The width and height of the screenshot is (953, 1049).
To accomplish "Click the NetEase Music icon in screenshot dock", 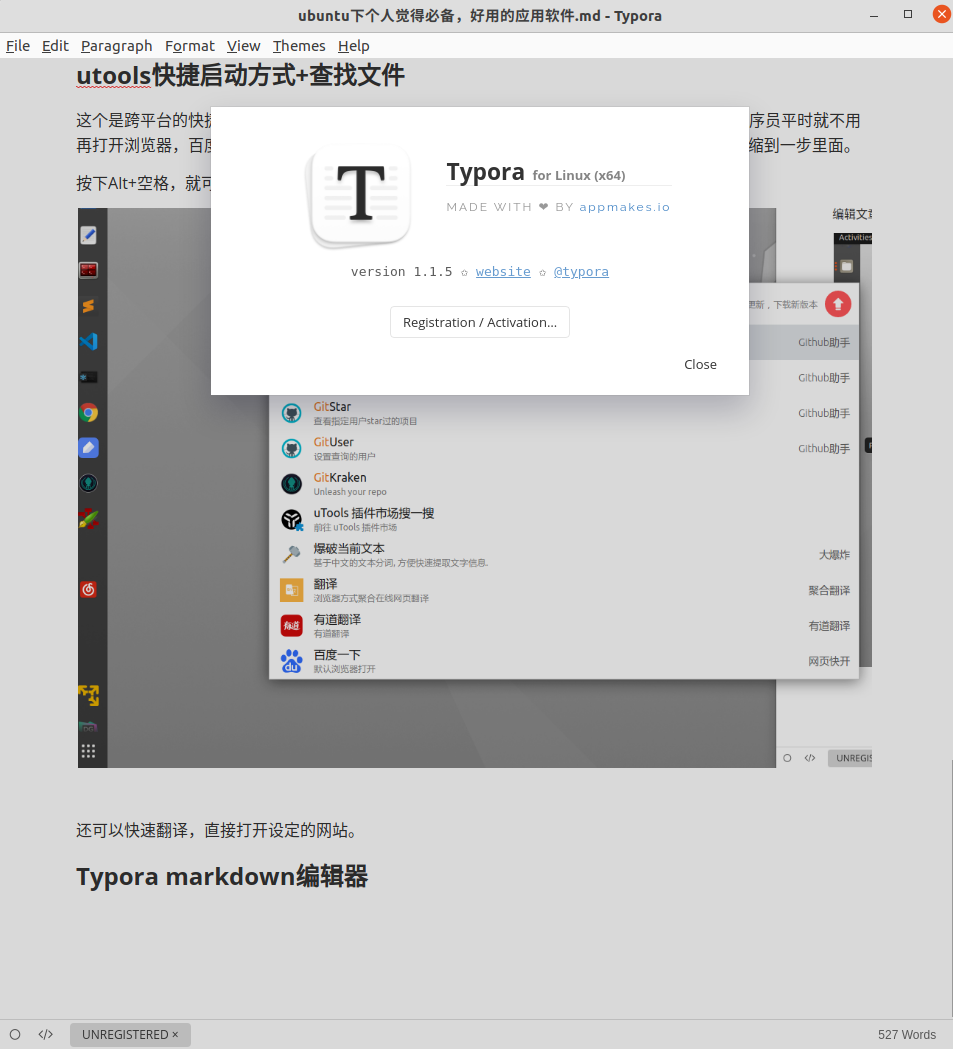I will 88,589.
